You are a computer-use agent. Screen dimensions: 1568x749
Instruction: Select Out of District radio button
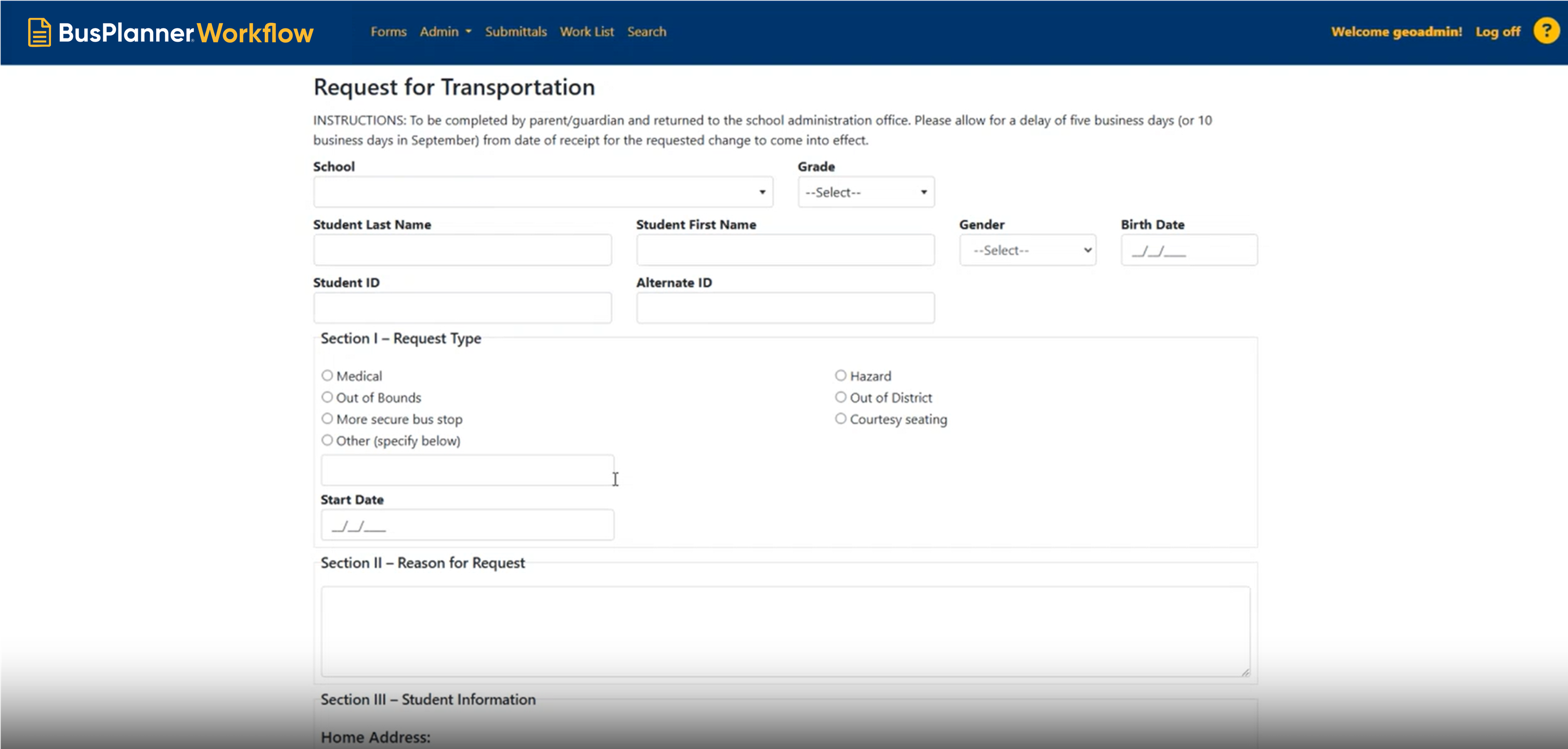click(x=840, y=397)
